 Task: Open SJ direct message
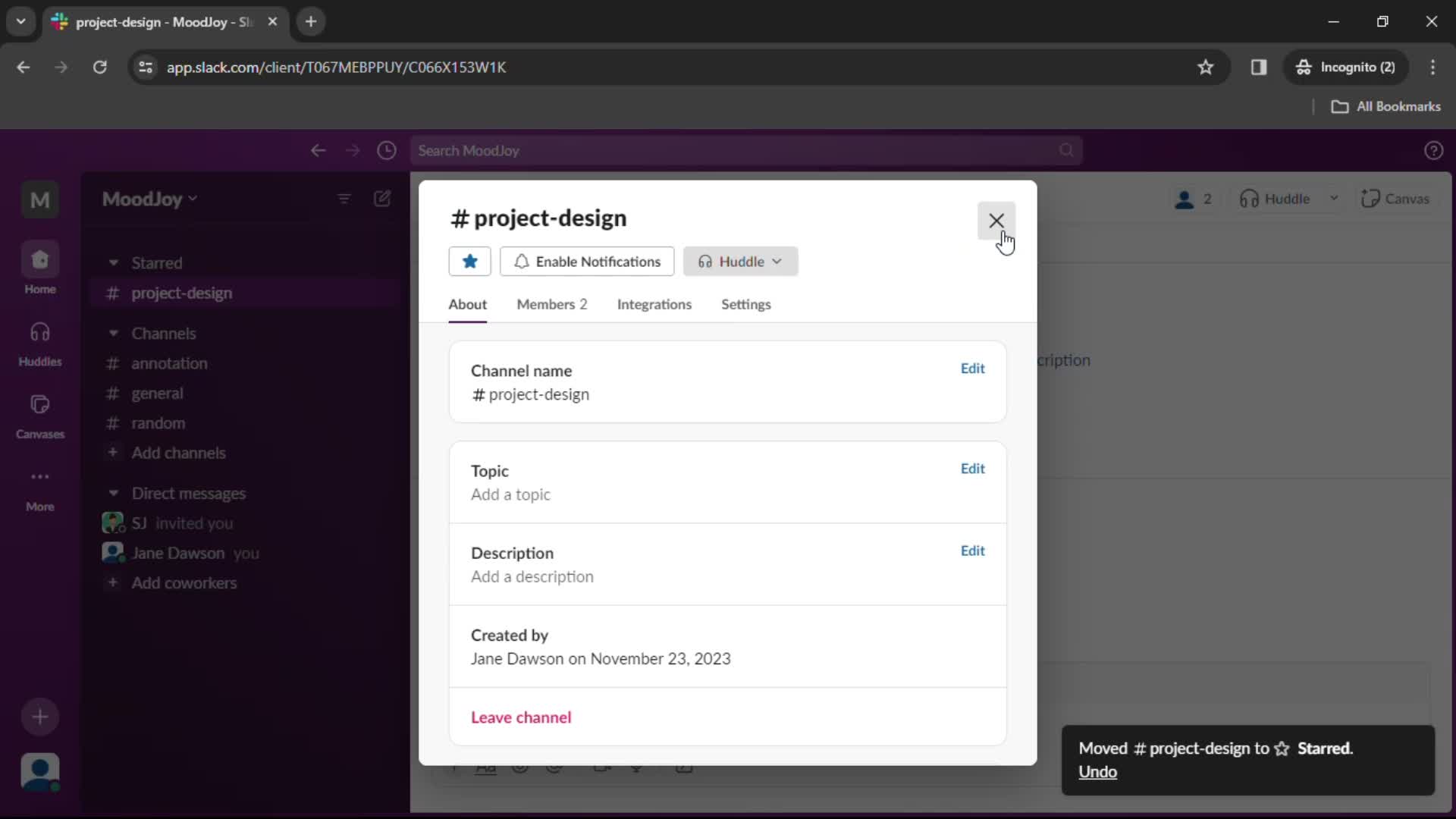click(x=244, y=523)
